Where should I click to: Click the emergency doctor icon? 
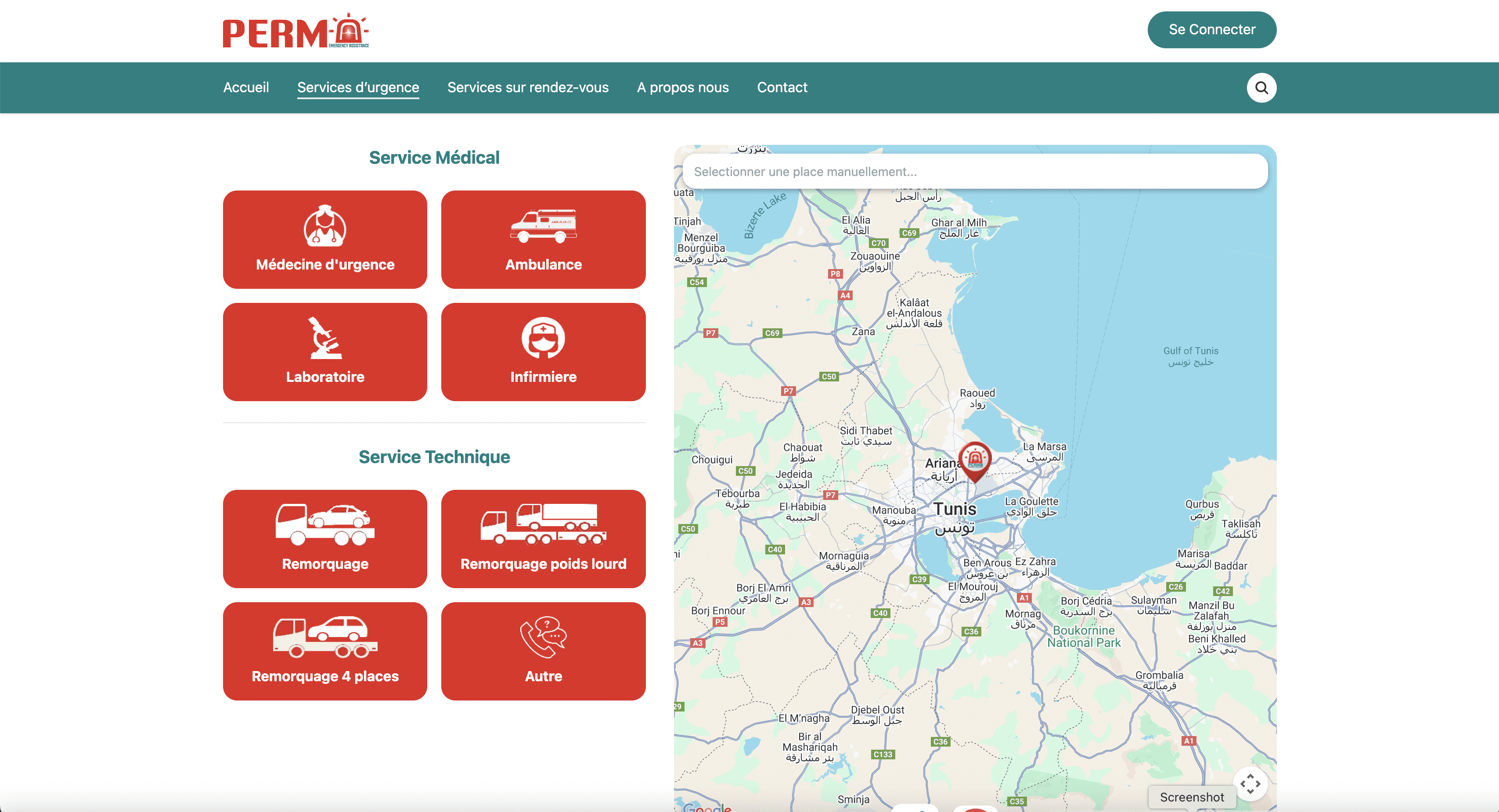325,226
